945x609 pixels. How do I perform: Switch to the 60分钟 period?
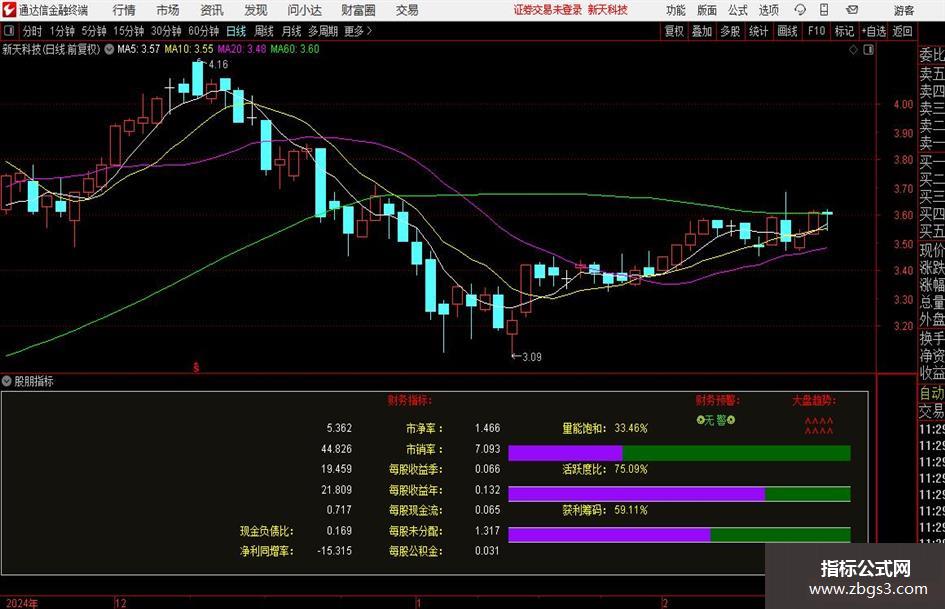(x=203, y=31)
